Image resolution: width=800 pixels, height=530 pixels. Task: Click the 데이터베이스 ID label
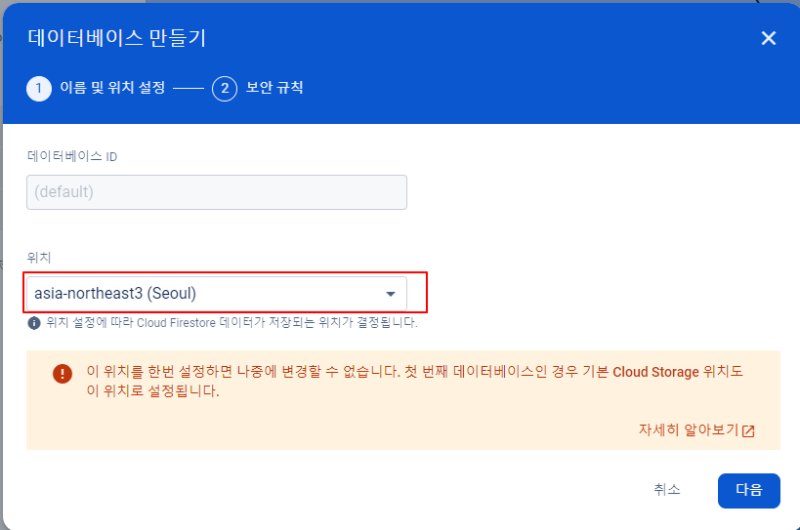point(72,156)
